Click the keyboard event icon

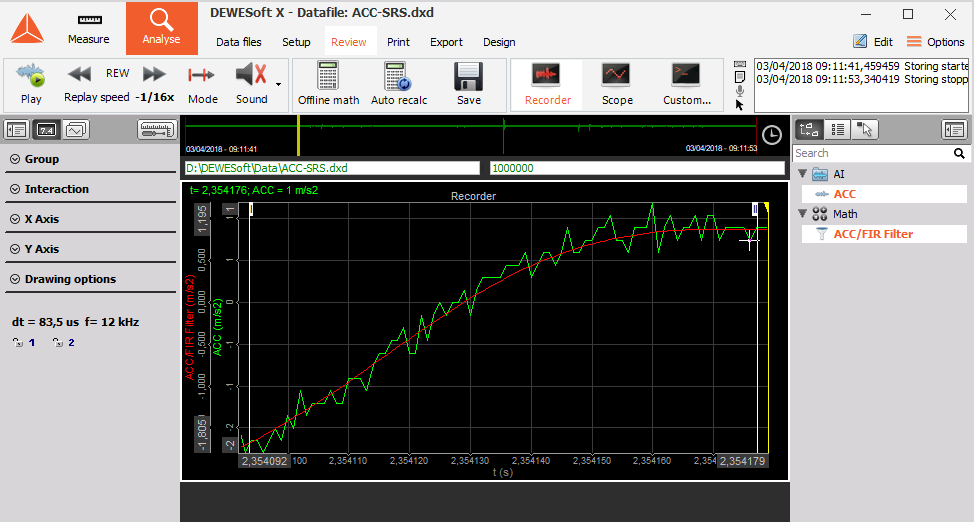[x=740, y=64]
